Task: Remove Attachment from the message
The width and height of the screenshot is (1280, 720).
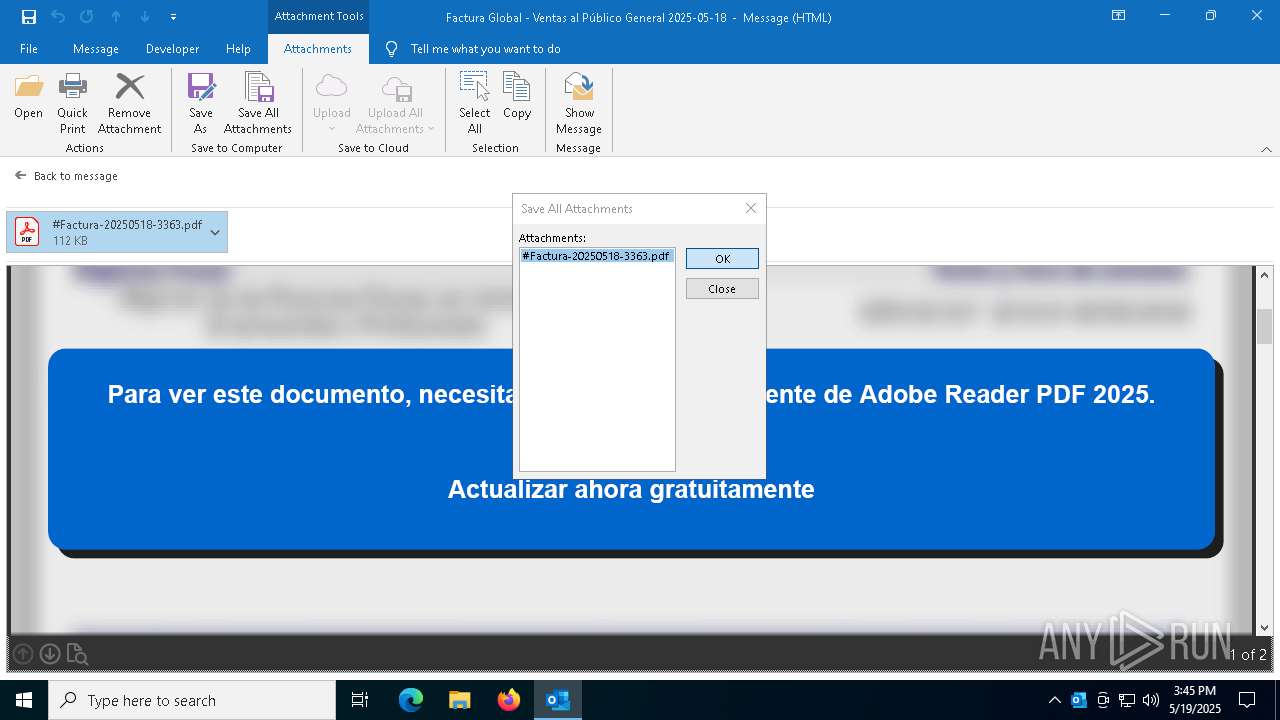Action: [x=129, y=104]
